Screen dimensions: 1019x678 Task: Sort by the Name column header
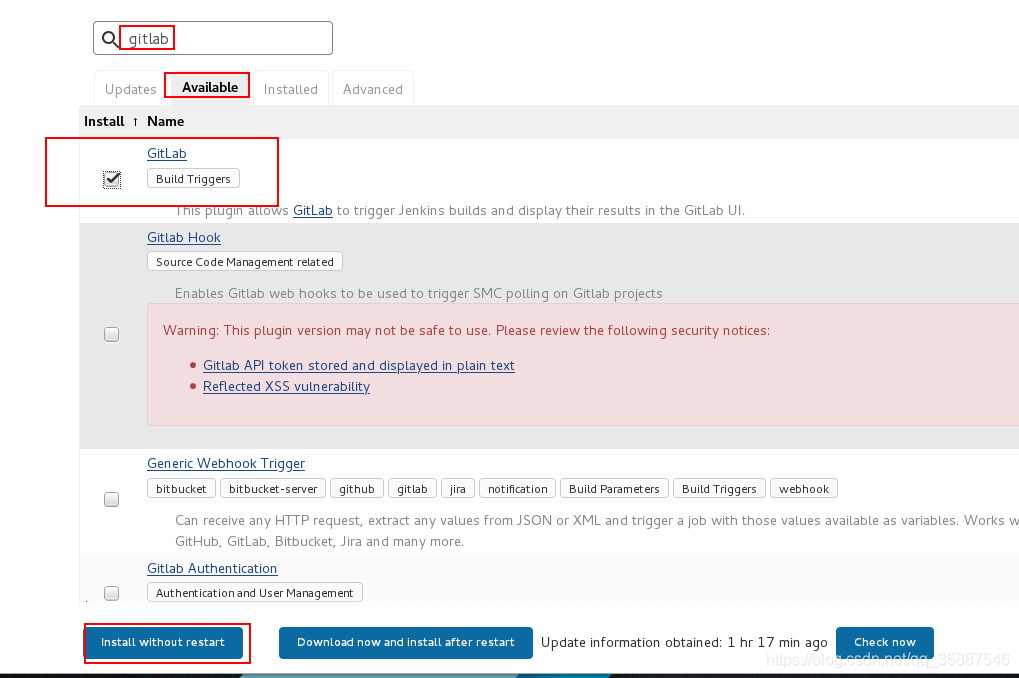[165, 122]
